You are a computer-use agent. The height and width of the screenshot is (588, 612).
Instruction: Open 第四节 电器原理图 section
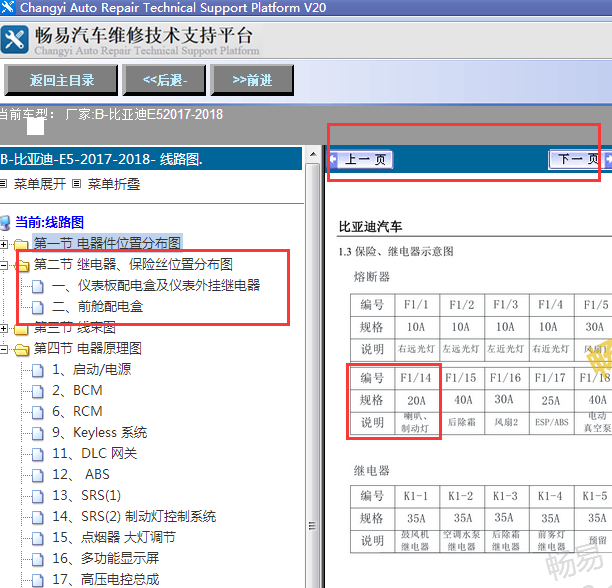[87, 348]
